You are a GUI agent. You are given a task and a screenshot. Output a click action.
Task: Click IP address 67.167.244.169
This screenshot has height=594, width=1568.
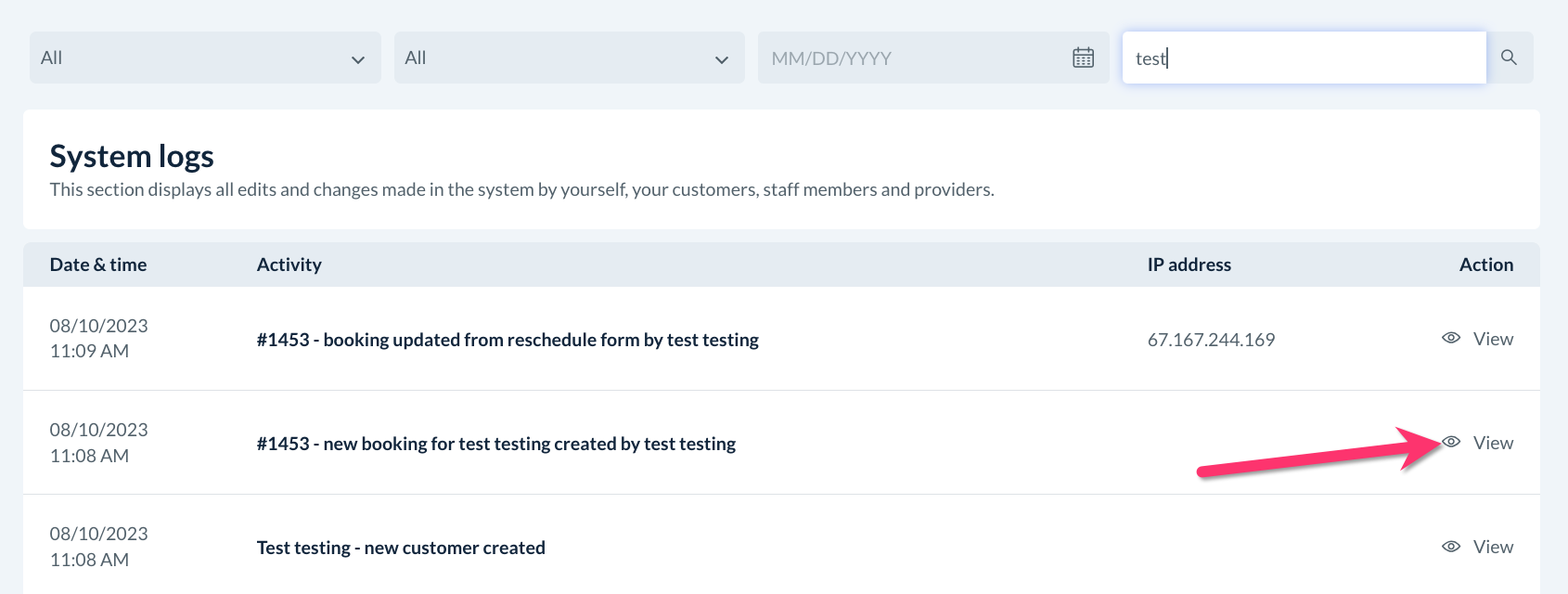pyautogui.click(x=1211, y=340)
